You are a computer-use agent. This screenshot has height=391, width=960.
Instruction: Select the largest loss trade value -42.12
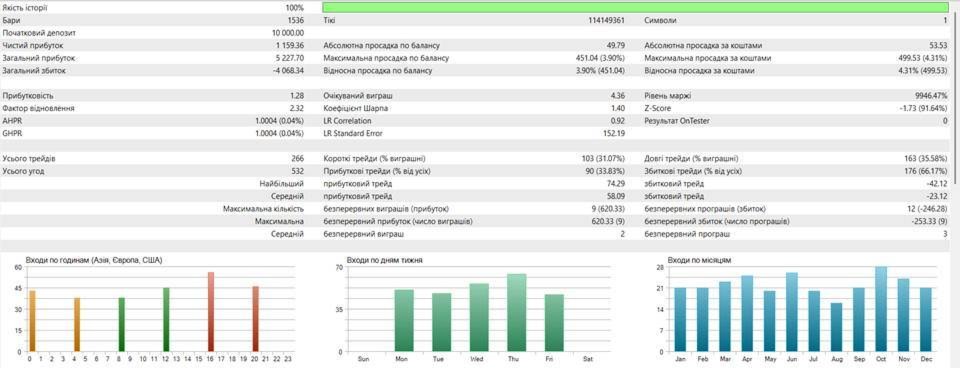[x=937, y=184]
